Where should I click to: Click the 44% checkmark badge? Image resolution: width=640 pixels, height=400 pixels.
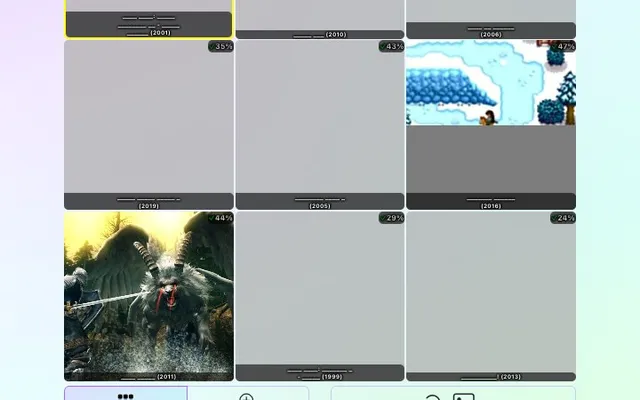pyautogui.click(x=221, y=218)
